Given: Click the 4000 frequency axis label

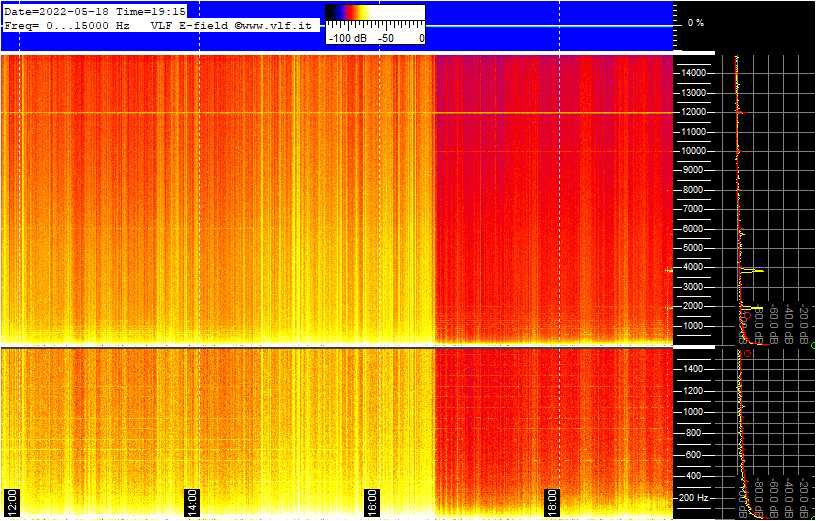Looking at the screenshot, I should point(695,268).
